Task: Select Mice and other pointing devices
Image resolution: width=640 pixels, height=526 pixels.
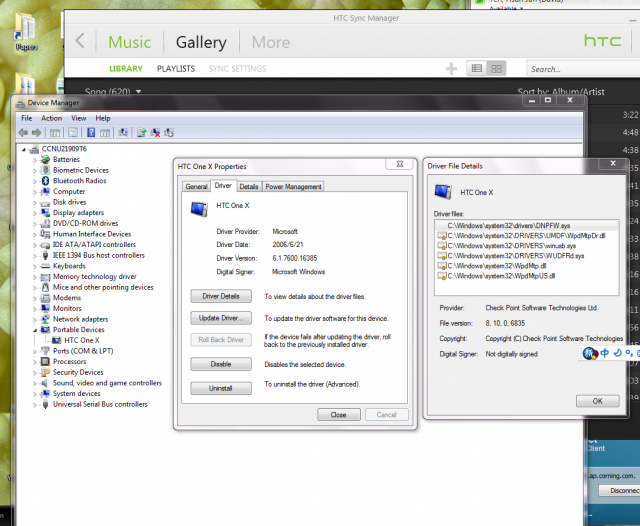Action: point(103,287)
